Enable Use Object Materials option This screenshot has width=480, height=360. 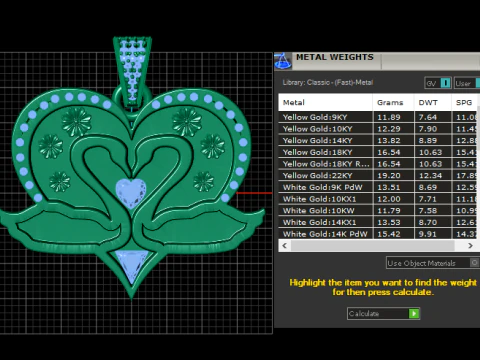[x=474, y=263]
